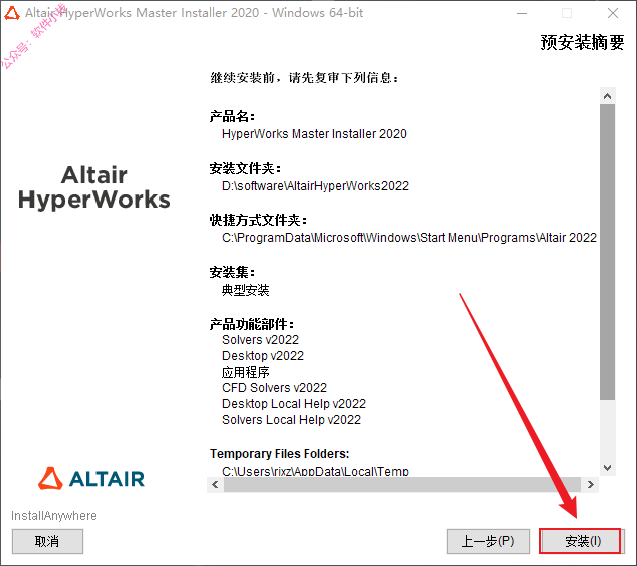Select the text HyperWorks Master Installer 2020
This screenshot has width=637, height=566.
(x=314, y=134)
